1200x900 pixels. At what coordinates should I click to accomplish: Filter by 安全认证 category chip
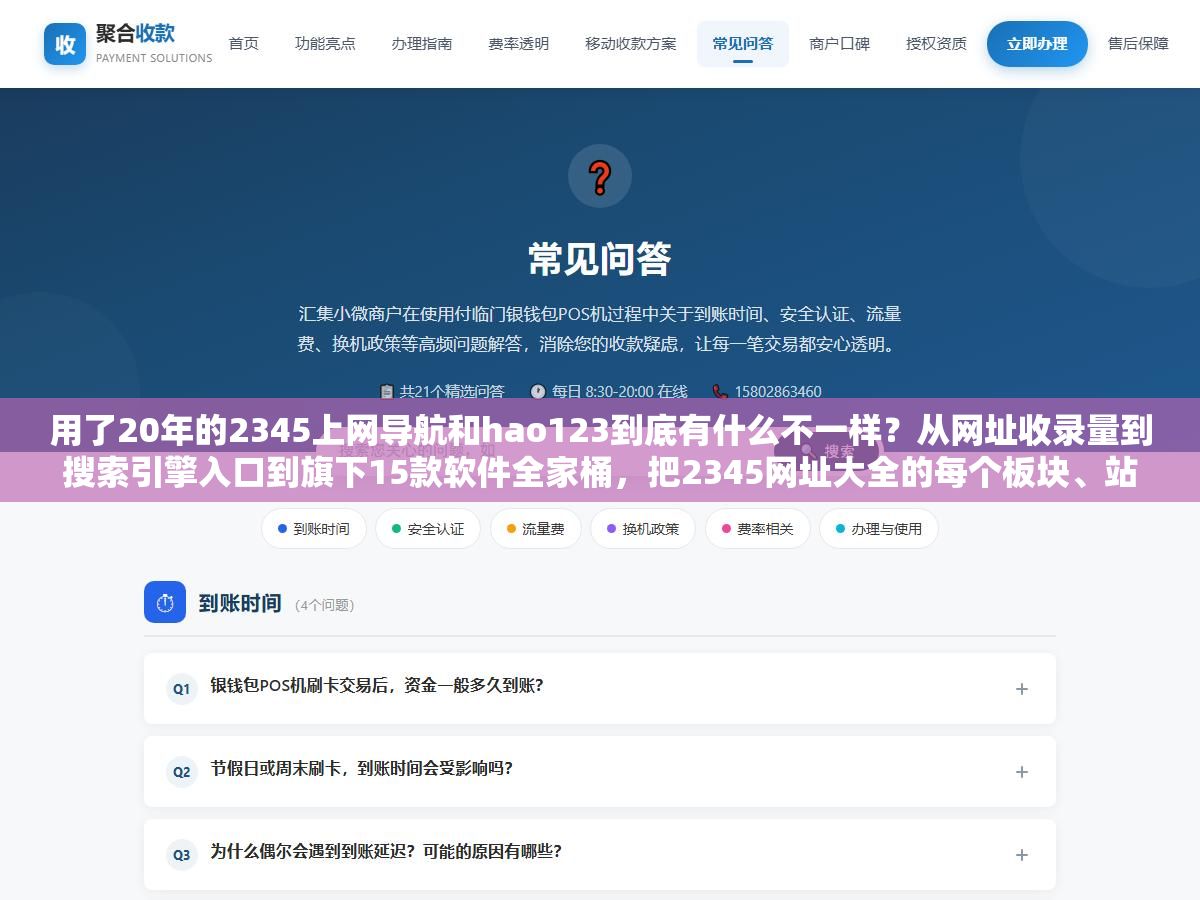tap(428, 528)
